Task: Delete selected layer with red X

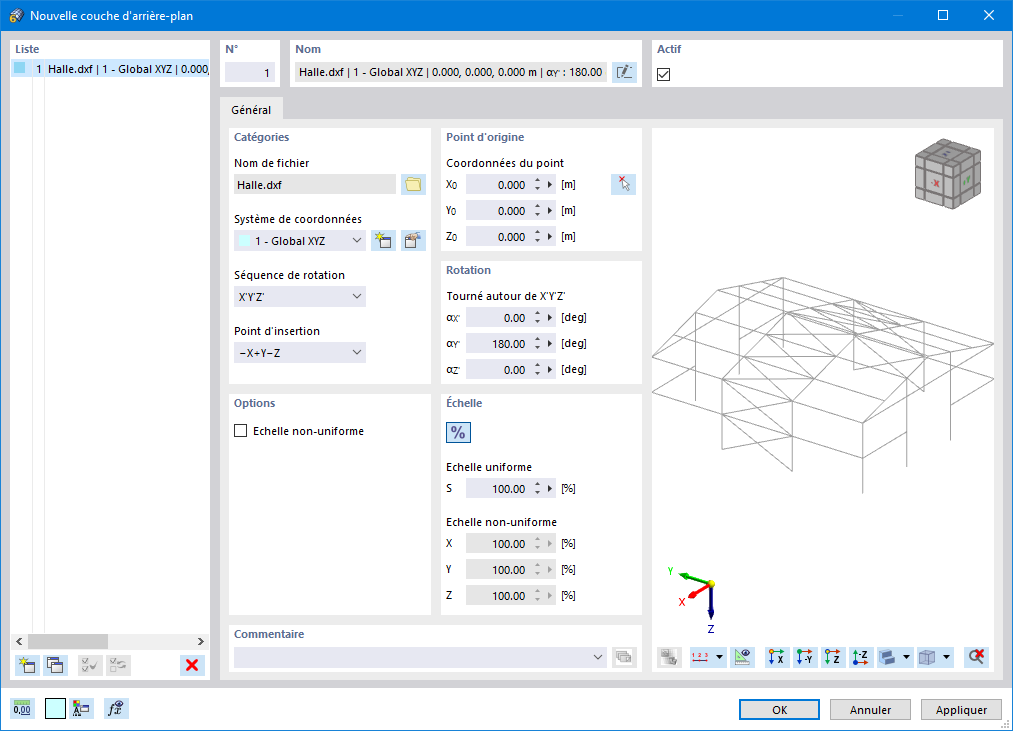Action: point(192,665)
